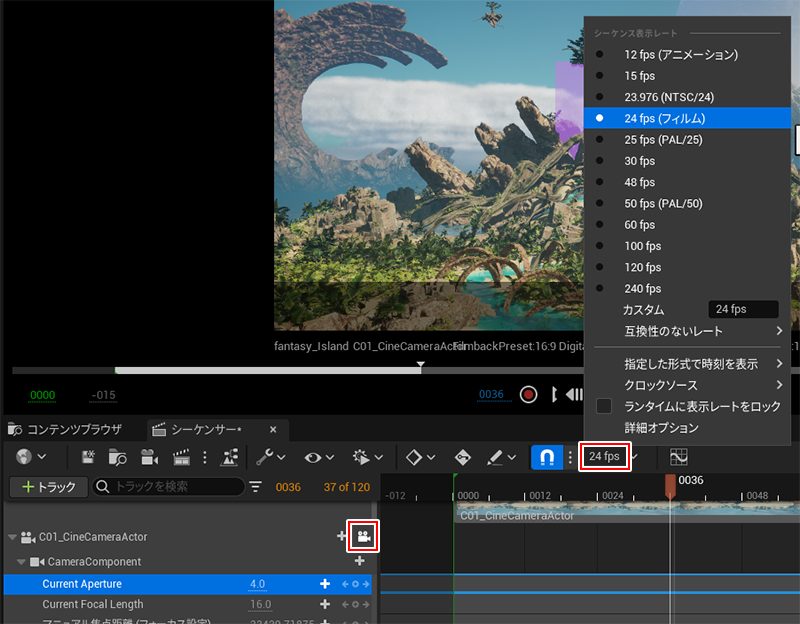Click the red record button
Image resolution: width=800 pixels, height=624 pixels.
pyautogui.click(x=529, y=395)
